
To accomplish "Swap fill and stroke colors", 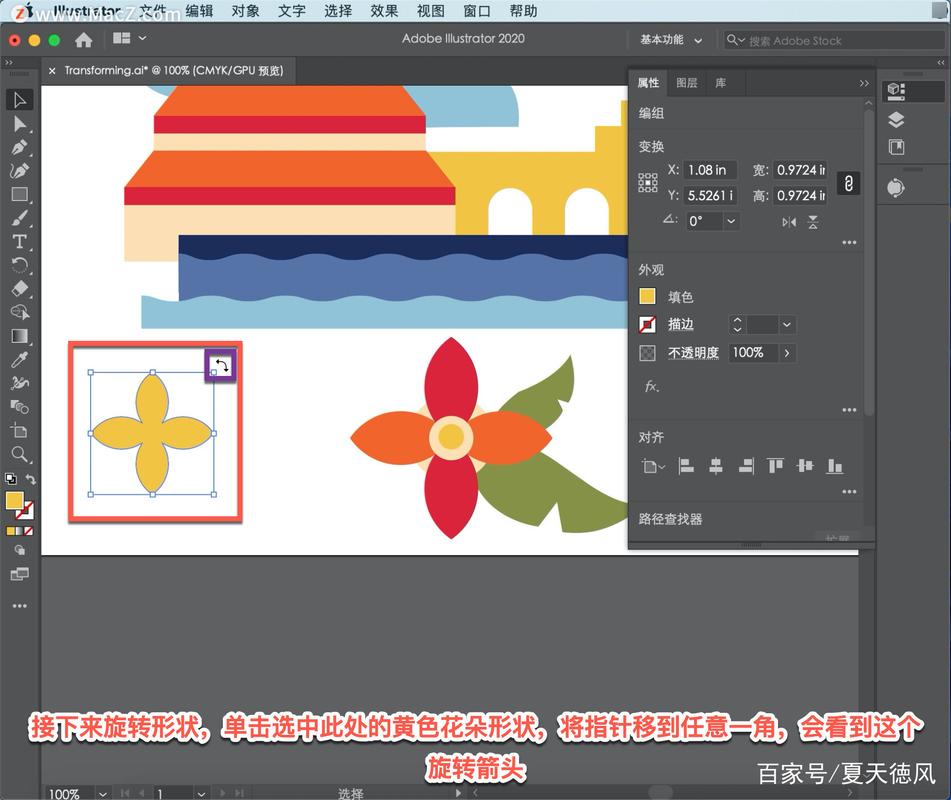I will [x=31, y=481].
